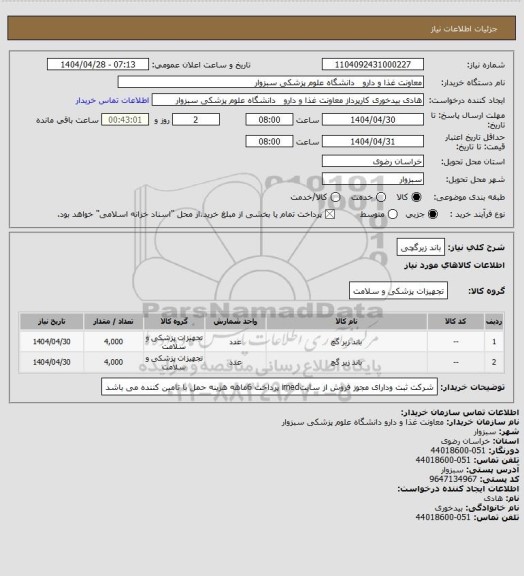Click the نام کالا column header
Image resolution: width=524 pixels, height=576 pixels.
[347, 321]
